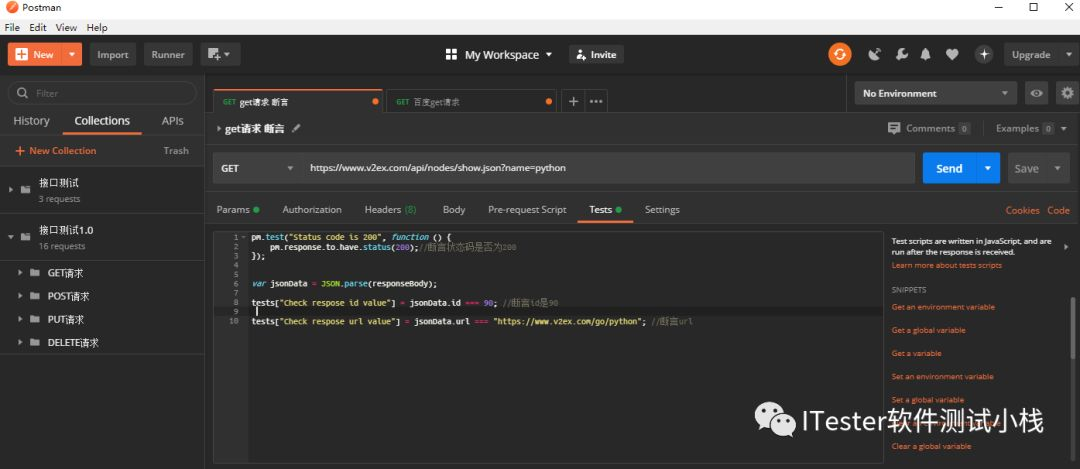Add a new request tab with plus

(572, 101)
